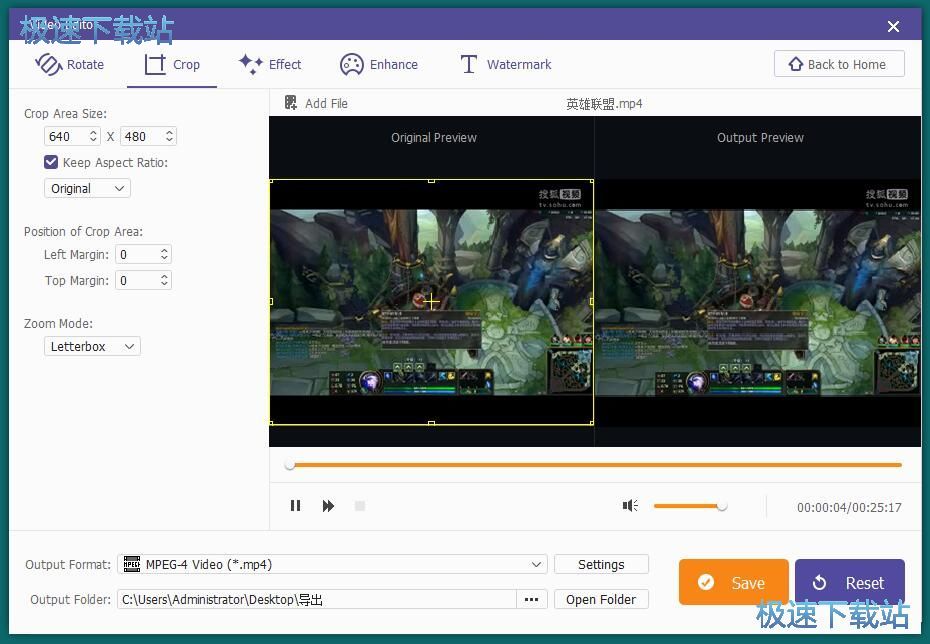Click the Settings button
The height and width of the screenshot is (644, 930).
coord(601,564)
